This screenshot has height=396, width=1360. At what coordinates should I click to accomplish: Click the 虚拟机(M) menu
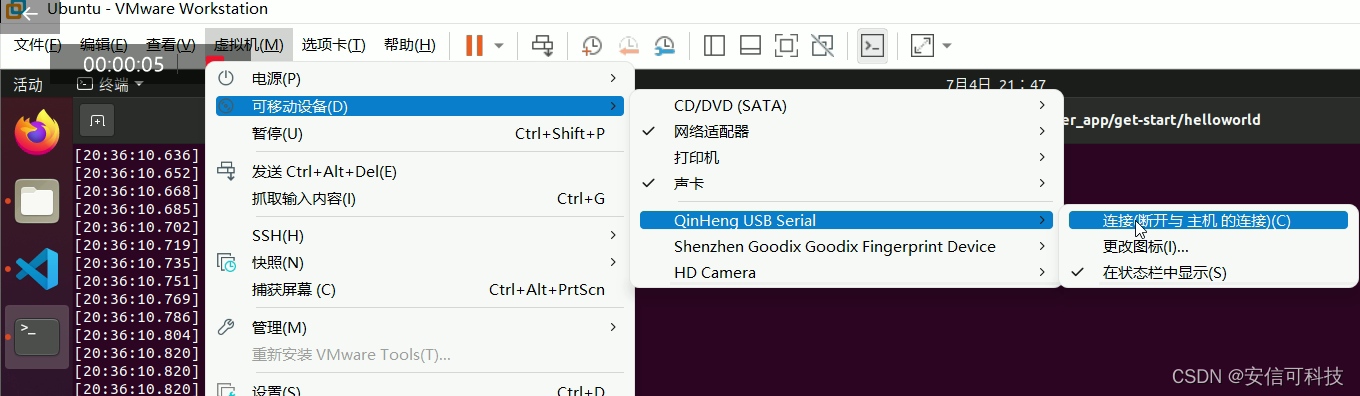click(249, 45)
